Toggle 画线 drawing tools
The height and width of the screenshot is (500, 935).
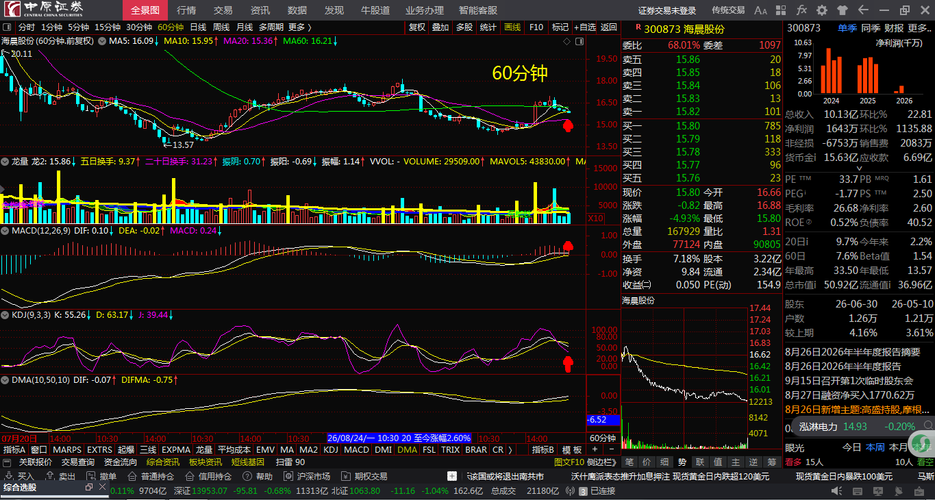[512, 27]
